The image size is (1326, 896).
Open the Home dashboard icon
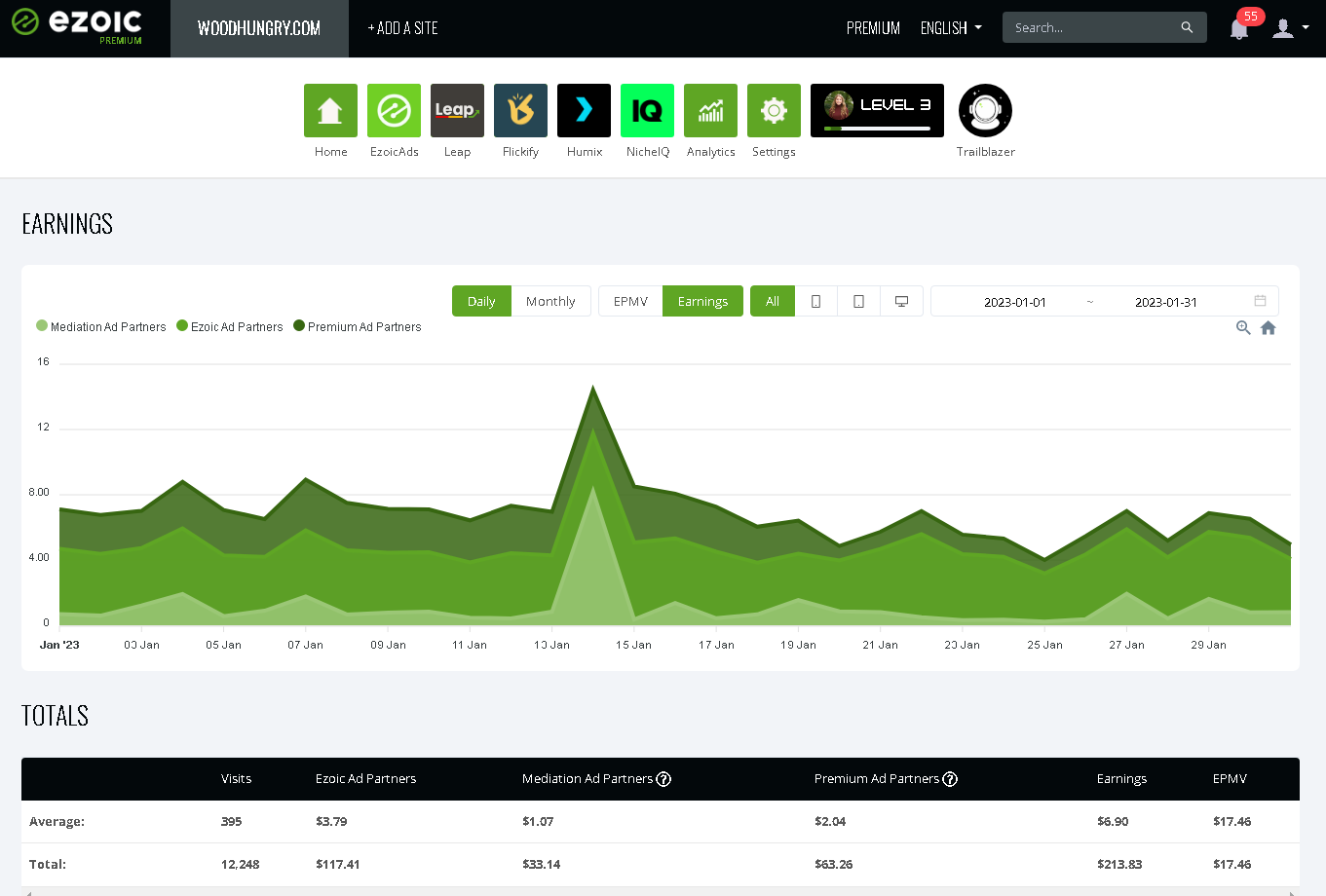click(x=330, y=110)
